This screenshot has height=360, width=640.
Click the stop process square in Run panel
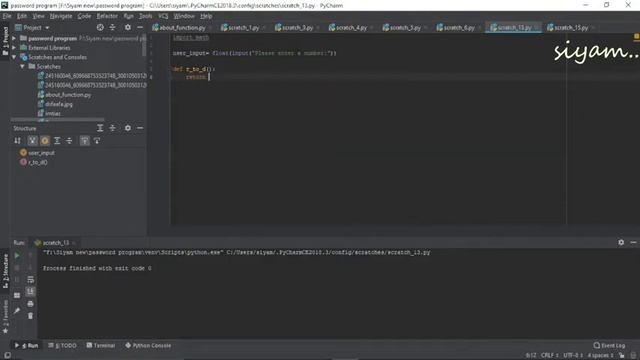coord(17,268)
